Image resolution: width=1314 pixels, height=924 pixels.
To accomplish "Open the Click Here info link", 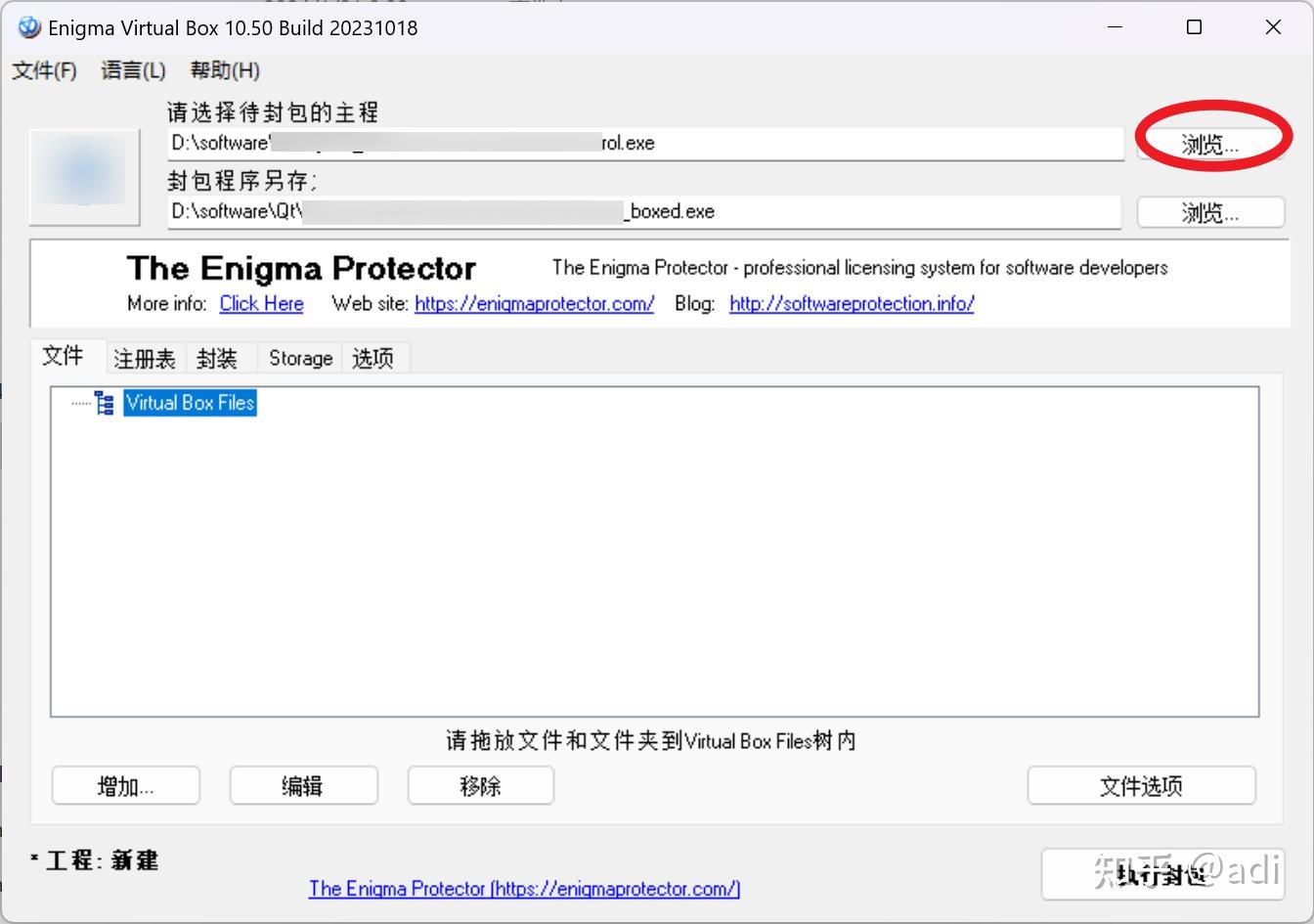I will tap(261, 303).
